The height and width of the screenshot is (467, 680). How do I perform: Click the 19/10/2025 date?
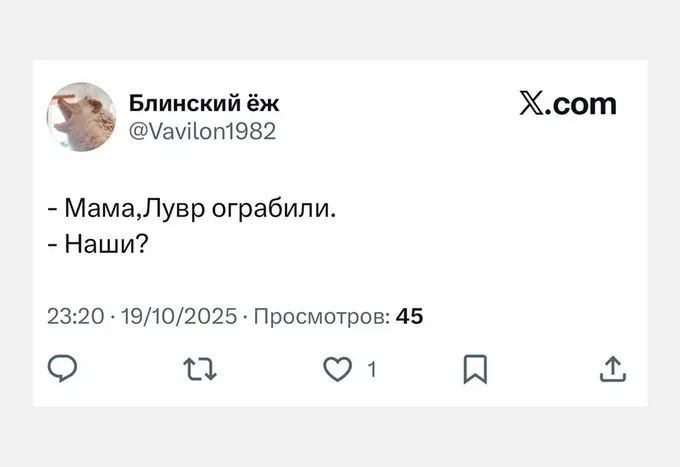point(178,317)
